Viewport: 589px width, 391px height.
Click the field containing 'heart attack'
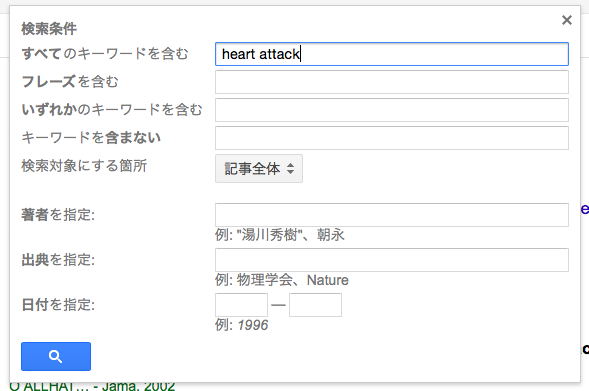392,54
